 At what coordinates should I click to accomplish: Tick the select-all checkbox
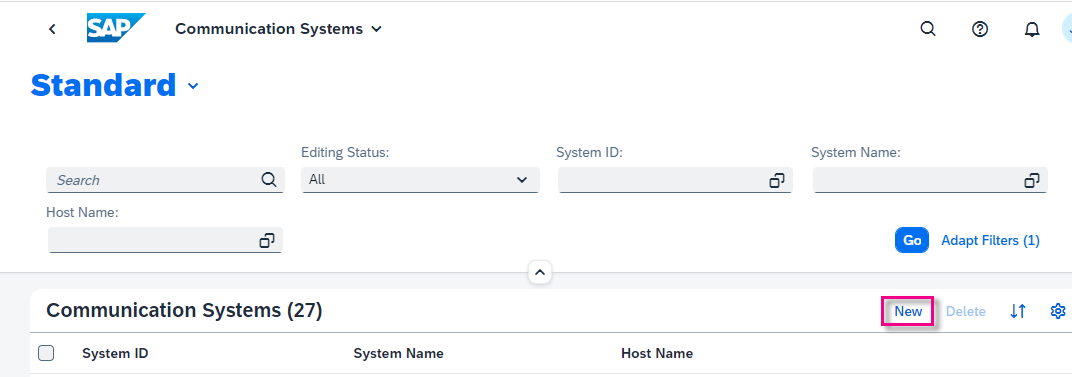pos(46,353)
